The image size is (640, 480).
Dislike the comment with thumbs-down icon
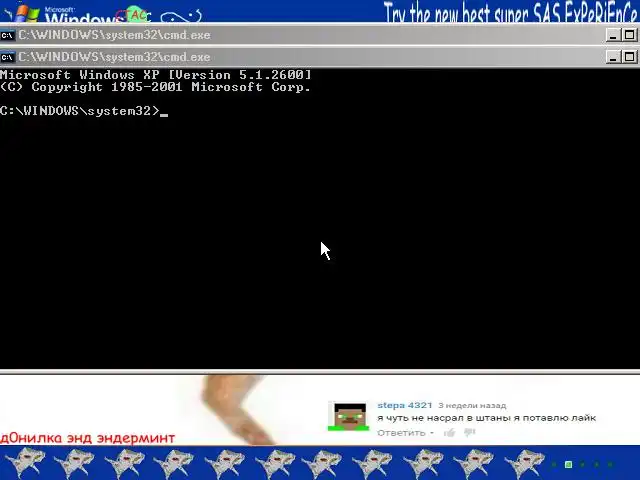469,432
